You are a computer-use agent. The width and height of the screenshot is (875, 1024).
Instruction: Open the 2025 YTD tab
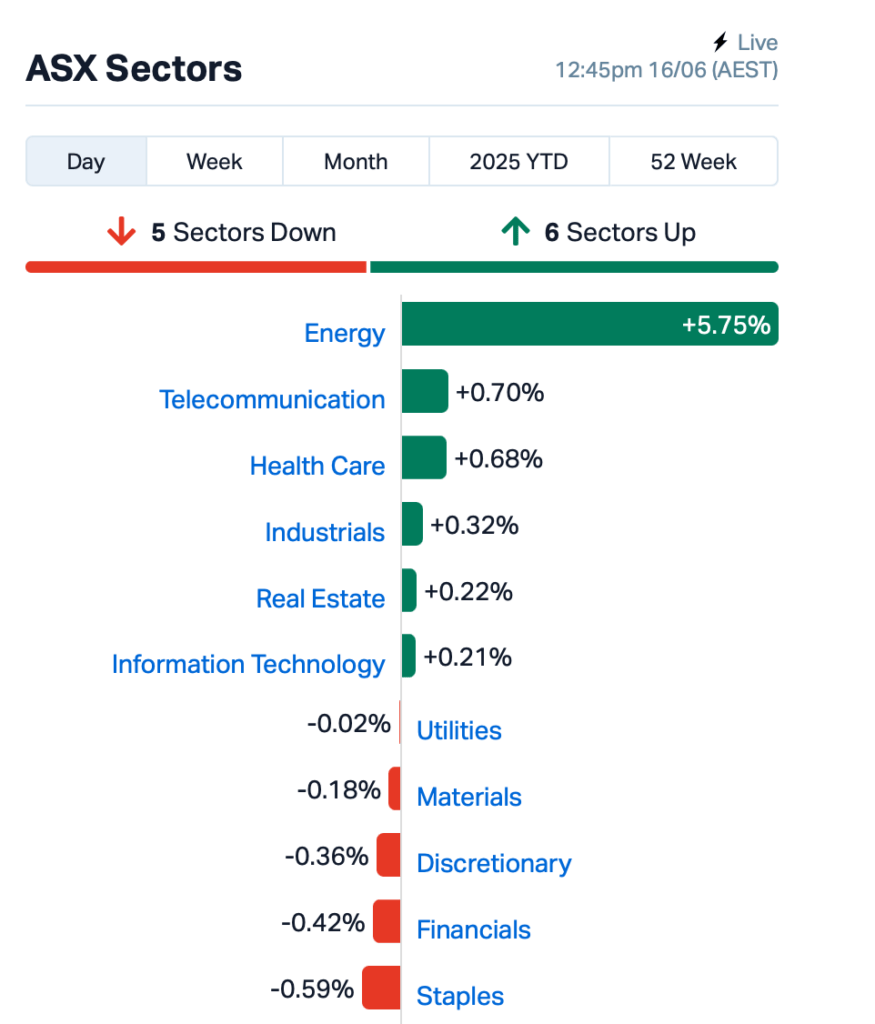coord(519,161)
